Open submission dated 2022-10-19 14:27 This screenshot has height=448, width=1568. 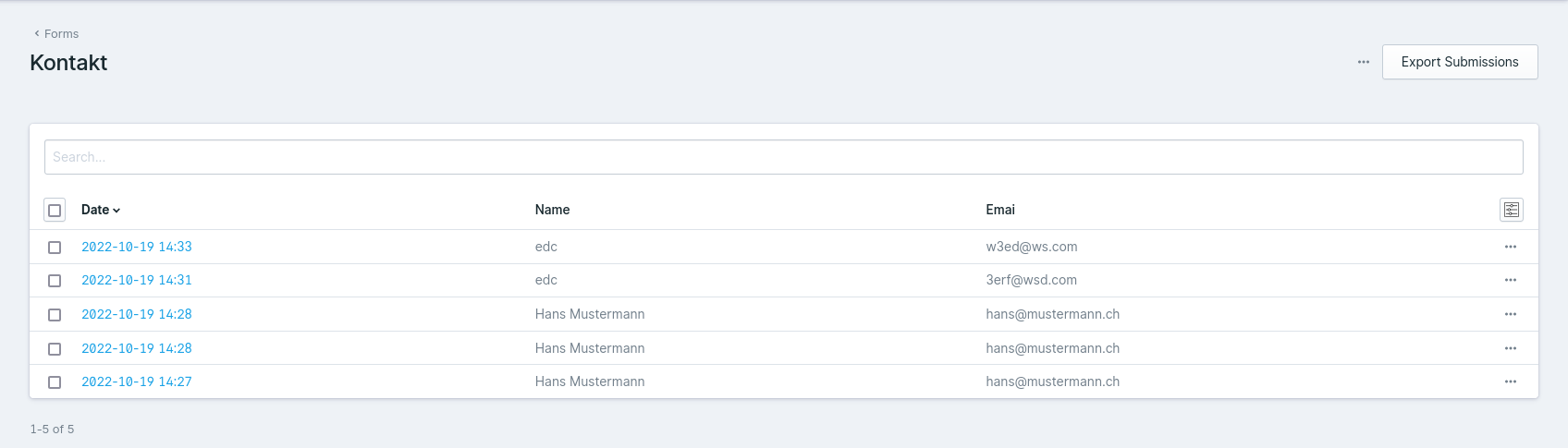tap(137, 381)
